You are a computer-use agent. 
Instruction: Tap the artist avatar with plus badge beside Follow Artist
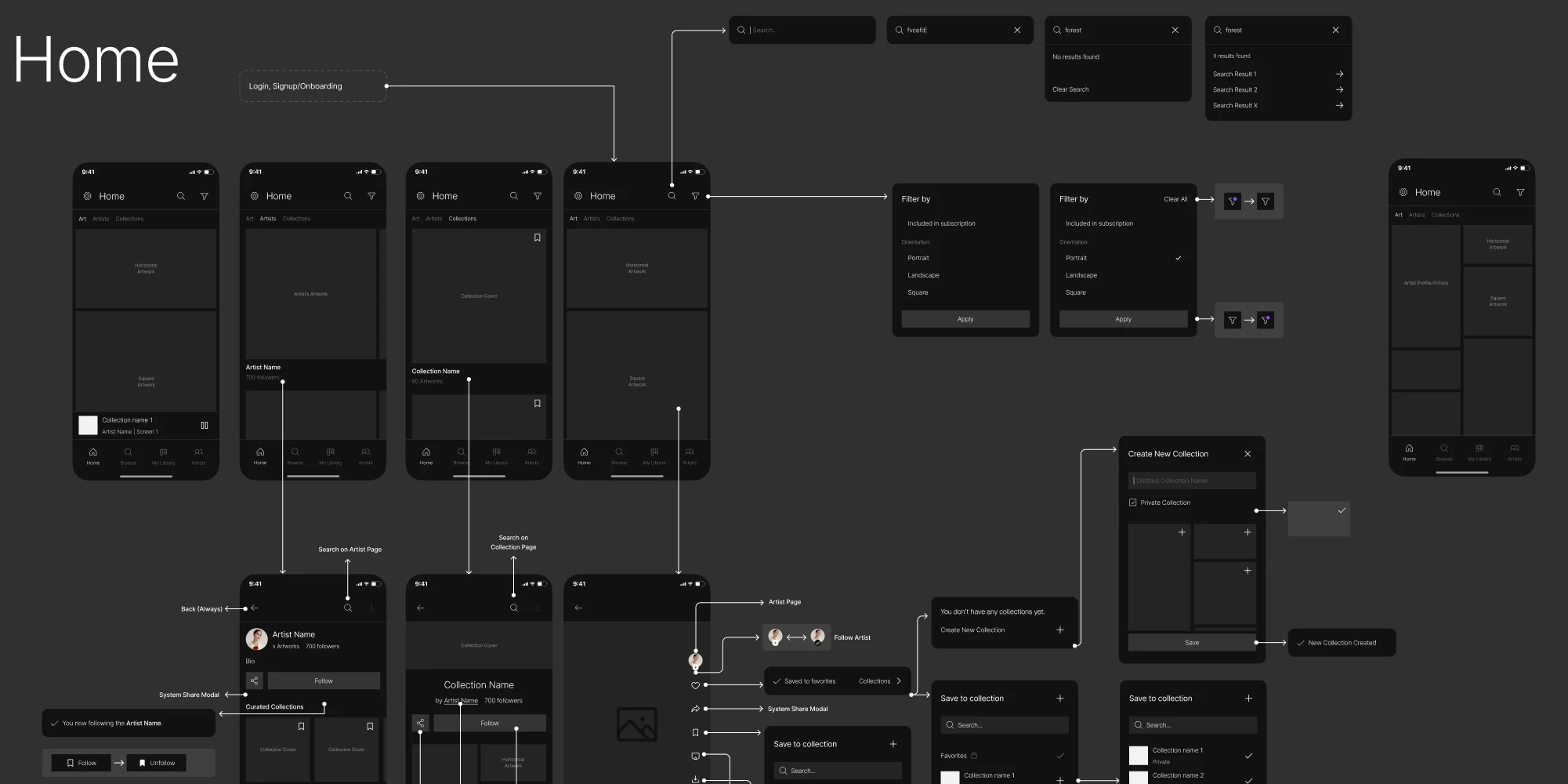(x=775, y=637)
